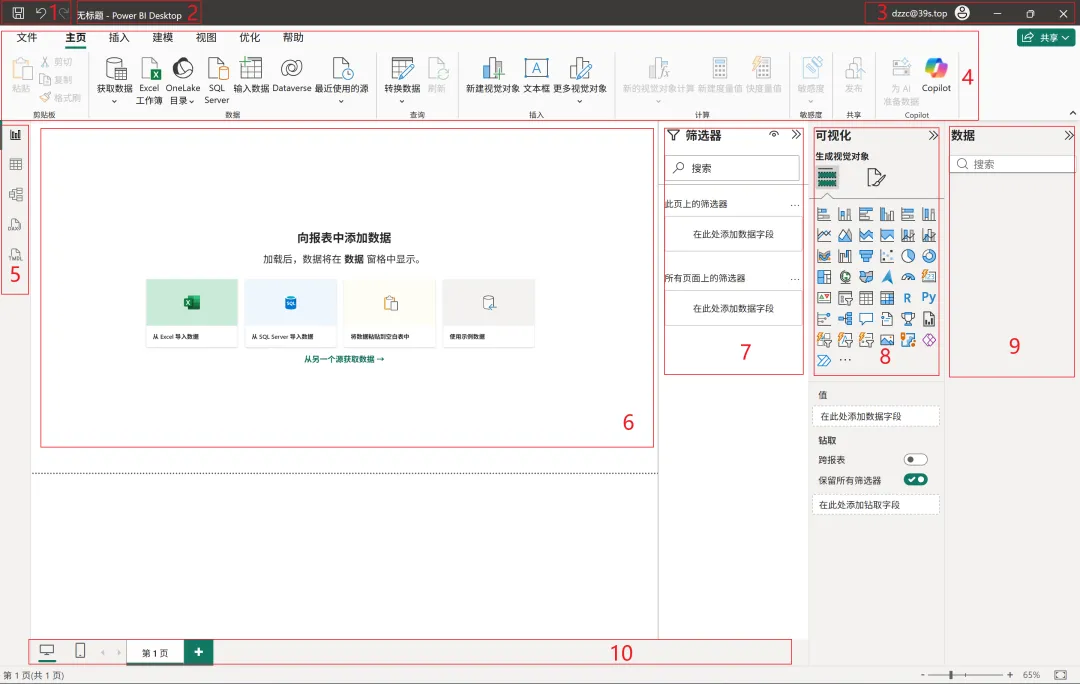Image resolution: width=1080 pixels, height=684 pixels.
Task: Click the Save icon in the title bar
Action: click(x=19, y=13)
